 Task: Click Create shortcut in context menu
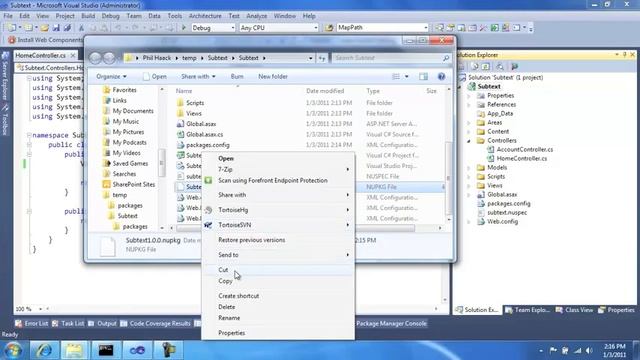pyautogui.click(x=278, y=296)
